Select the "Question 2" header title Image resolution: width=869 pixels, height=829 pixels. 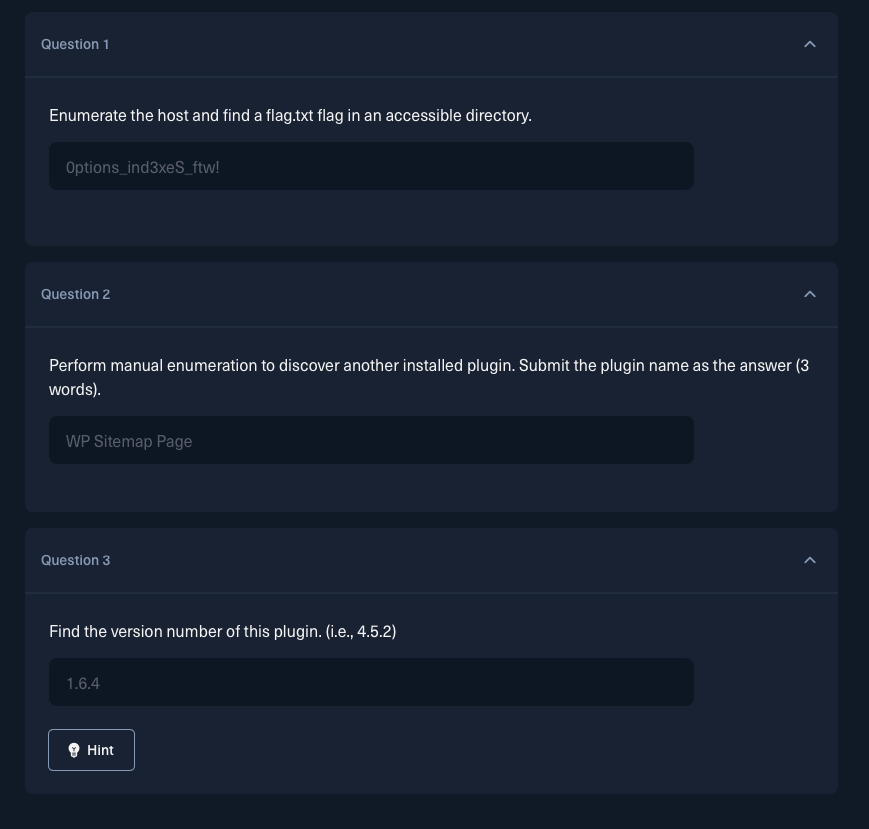pyautogui.click(x=75, y=294)
